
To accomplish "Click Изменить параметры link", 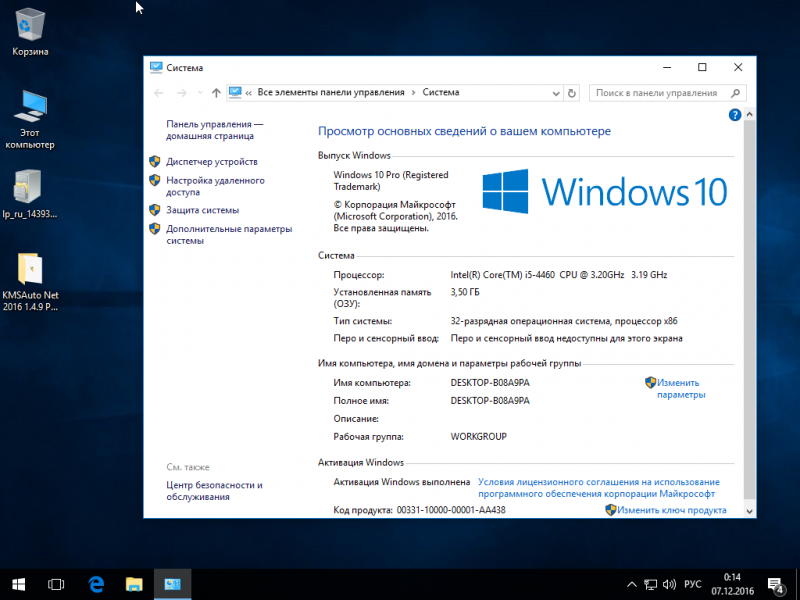I will coord(681,389).
